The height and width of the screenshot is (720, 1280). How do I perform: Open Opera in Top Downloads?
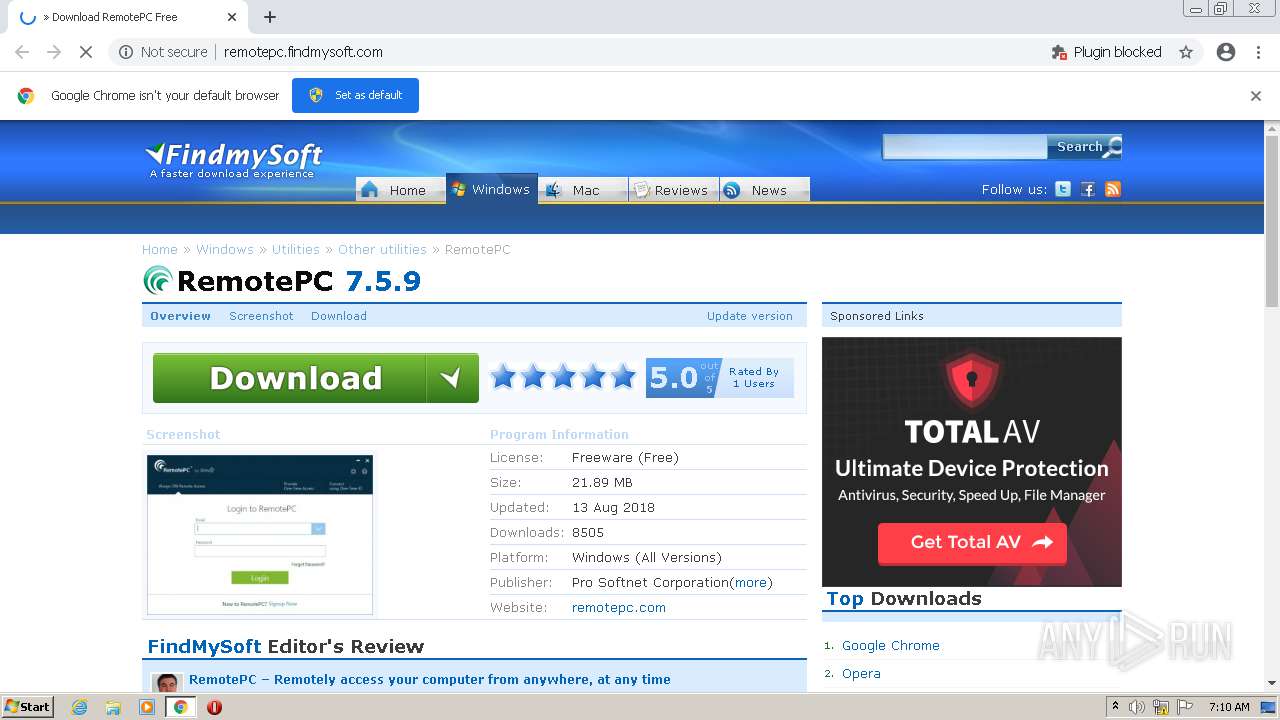[x=861, y=674]
